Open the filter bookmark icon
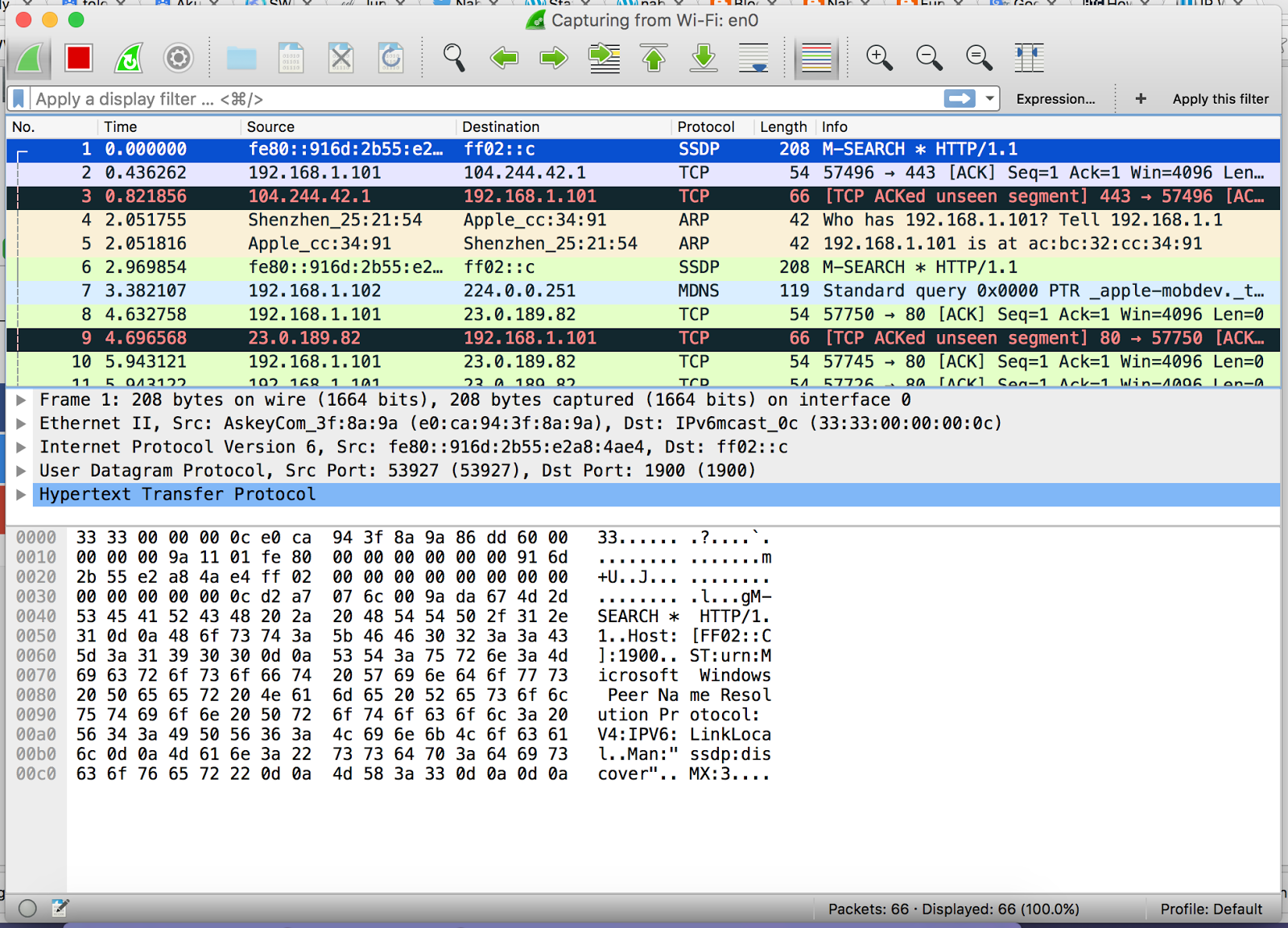This screenshot has height=928, width=1288. click(19, 99)
